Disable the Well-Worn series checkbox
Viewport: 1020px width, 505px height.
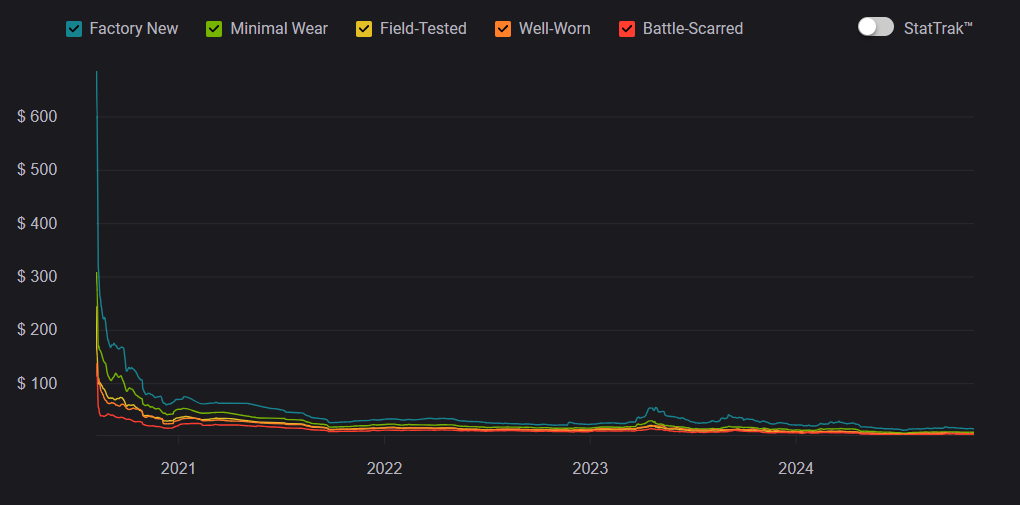coord(503,29)
